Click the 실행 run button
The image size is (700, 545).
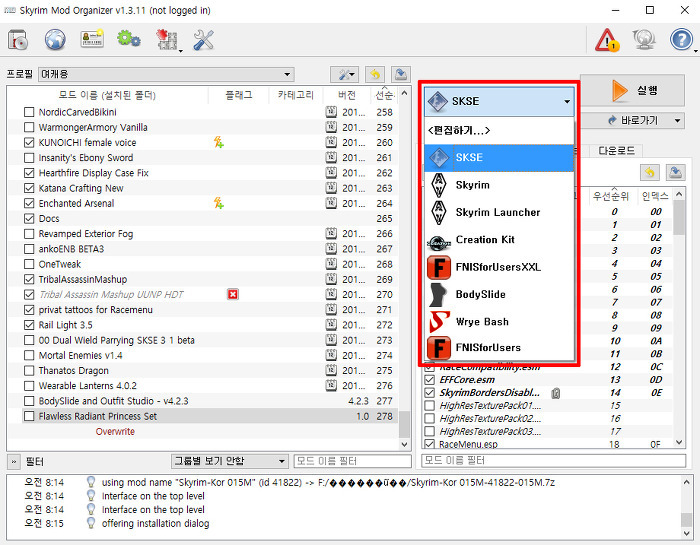(632, 91)
